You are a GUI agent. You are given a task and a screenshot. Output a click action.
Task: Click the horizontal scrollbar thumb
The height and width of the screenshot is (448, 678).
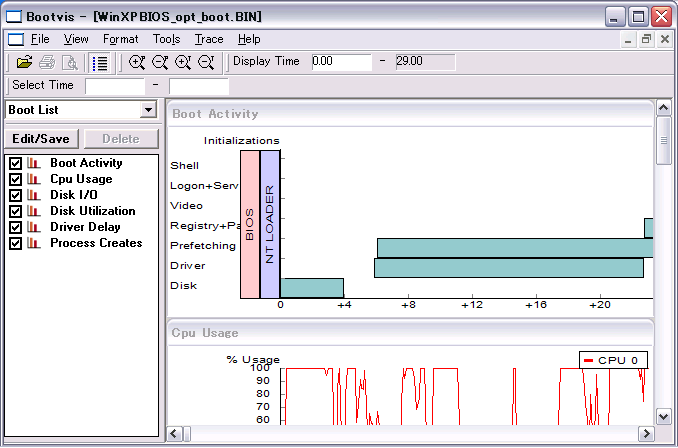[x=187, y=433]
